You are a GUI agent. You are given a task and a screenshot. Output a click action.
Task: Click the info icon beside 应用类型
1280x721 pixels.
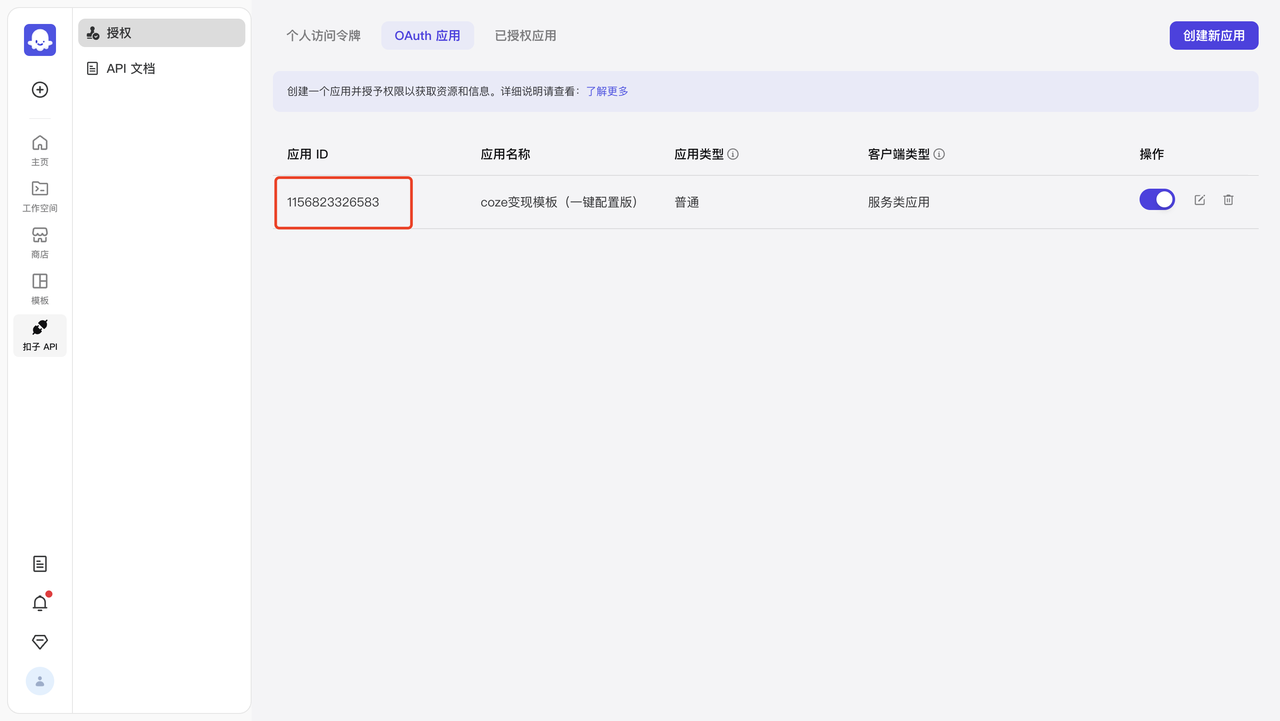733,154
